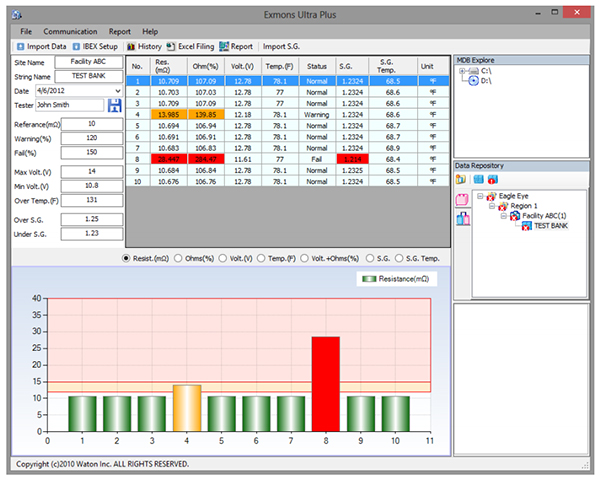The image size is (600, 481).
Task: Open the Help menu
Action: pyautogui.click(x=150, y=32)
